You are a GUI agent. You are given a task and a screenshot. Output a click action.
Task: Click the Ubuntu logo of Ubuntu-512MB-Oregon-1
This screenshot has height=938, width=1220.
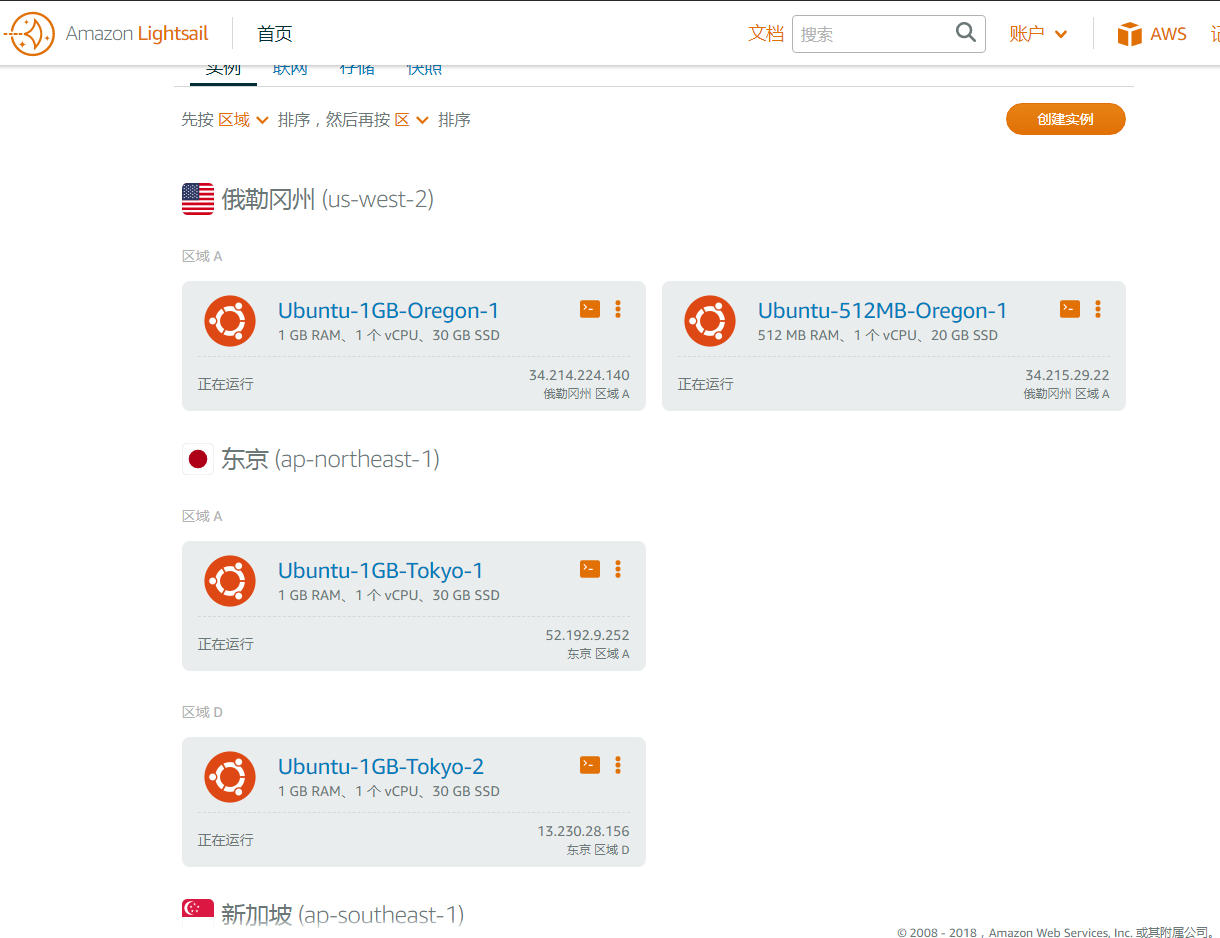tap(710, 321)
